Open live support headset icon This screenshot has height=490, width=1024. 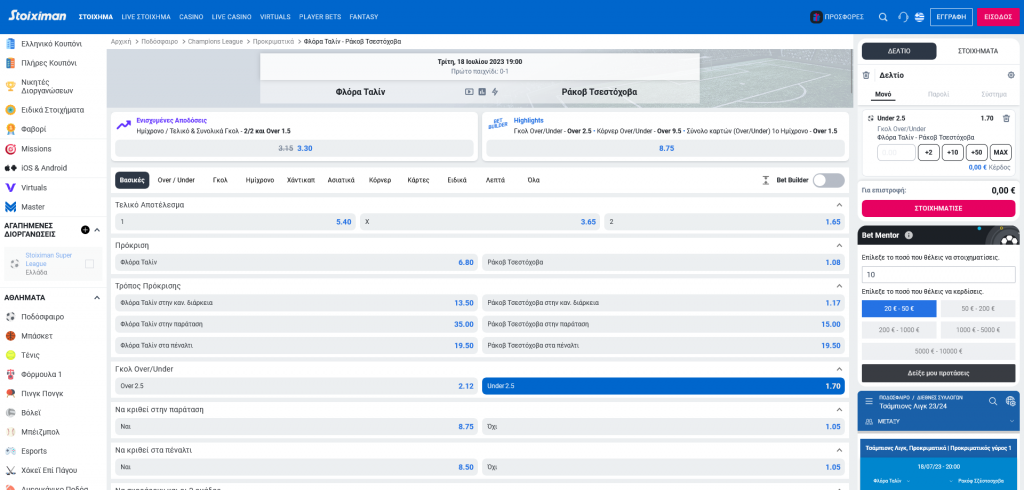903,17
